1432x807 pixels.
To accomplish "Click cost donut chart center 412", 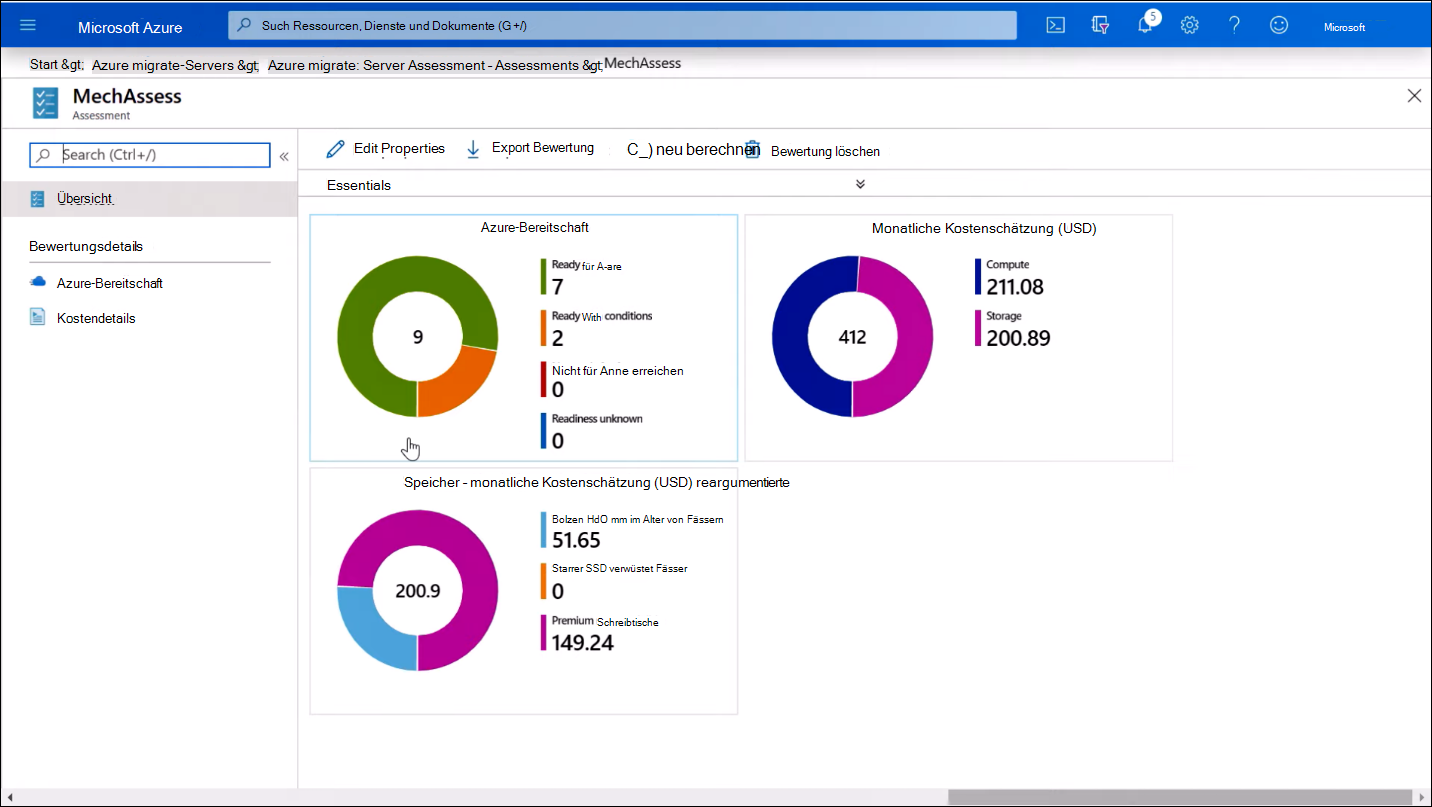I will 852,337.
